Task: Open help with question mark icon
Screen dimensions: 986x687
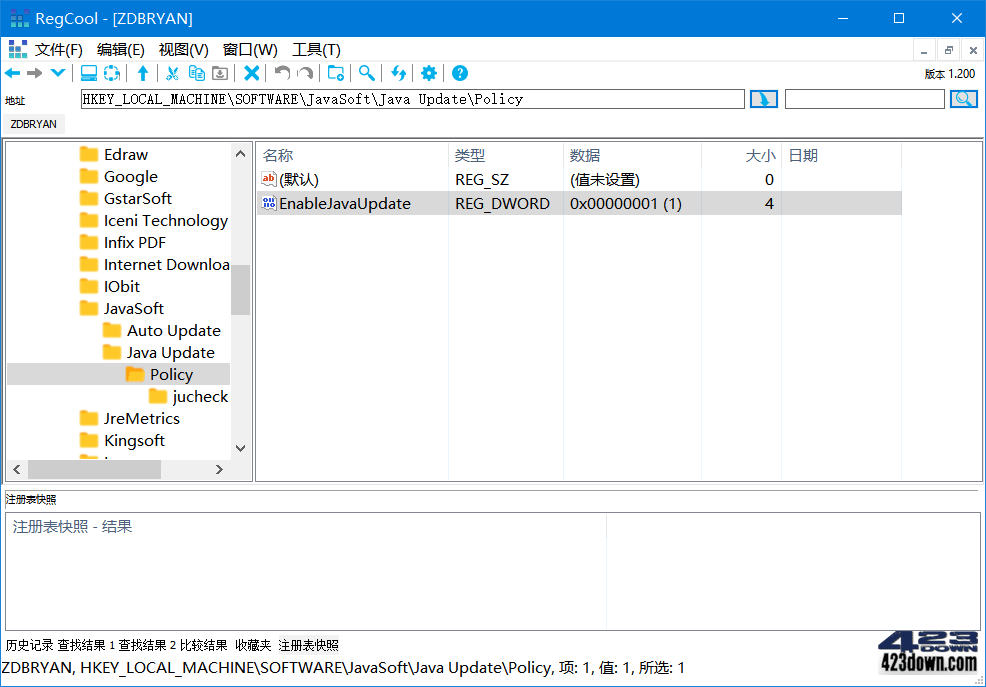Action: [x=458, y=72]
